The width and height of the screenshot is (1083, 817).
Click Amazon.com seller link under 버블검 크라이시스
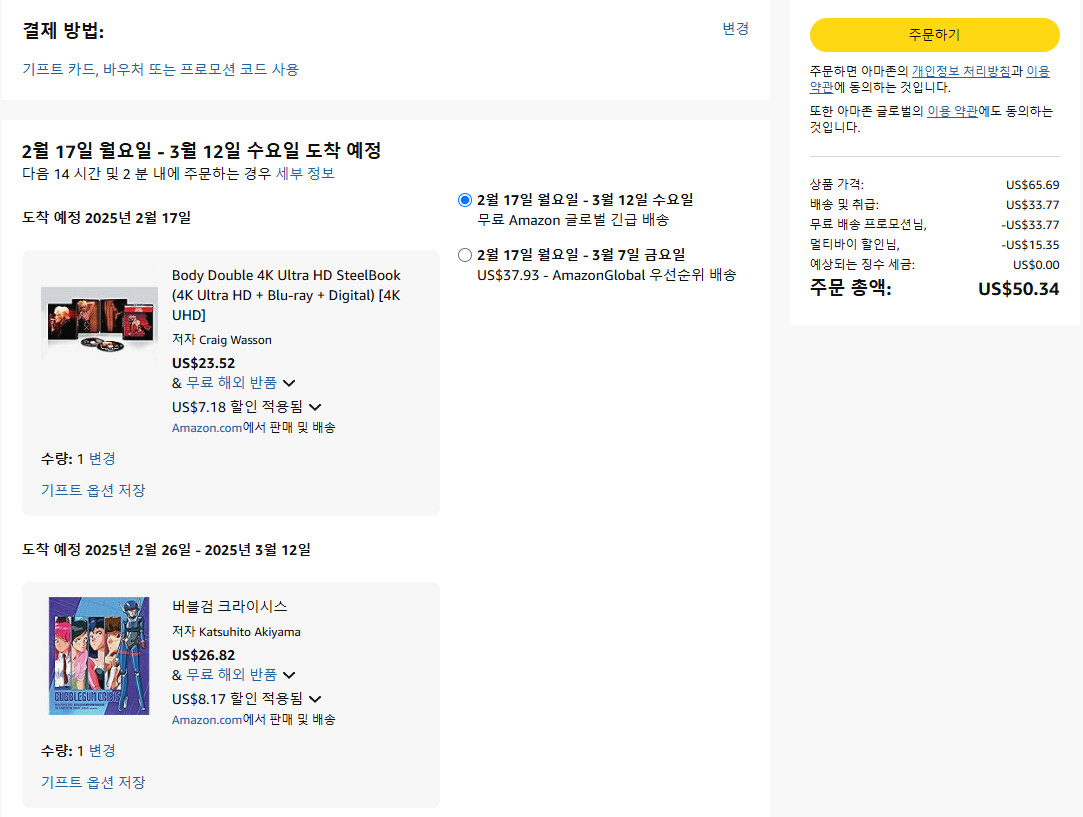[207, 720]
